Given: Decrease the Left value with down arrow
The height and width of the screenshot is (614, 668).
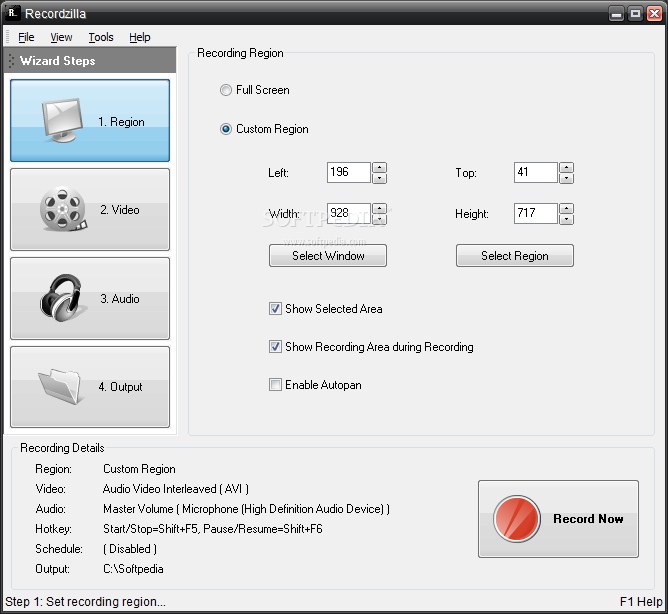Looking at the screenshot, I should [x=379, y=178].
